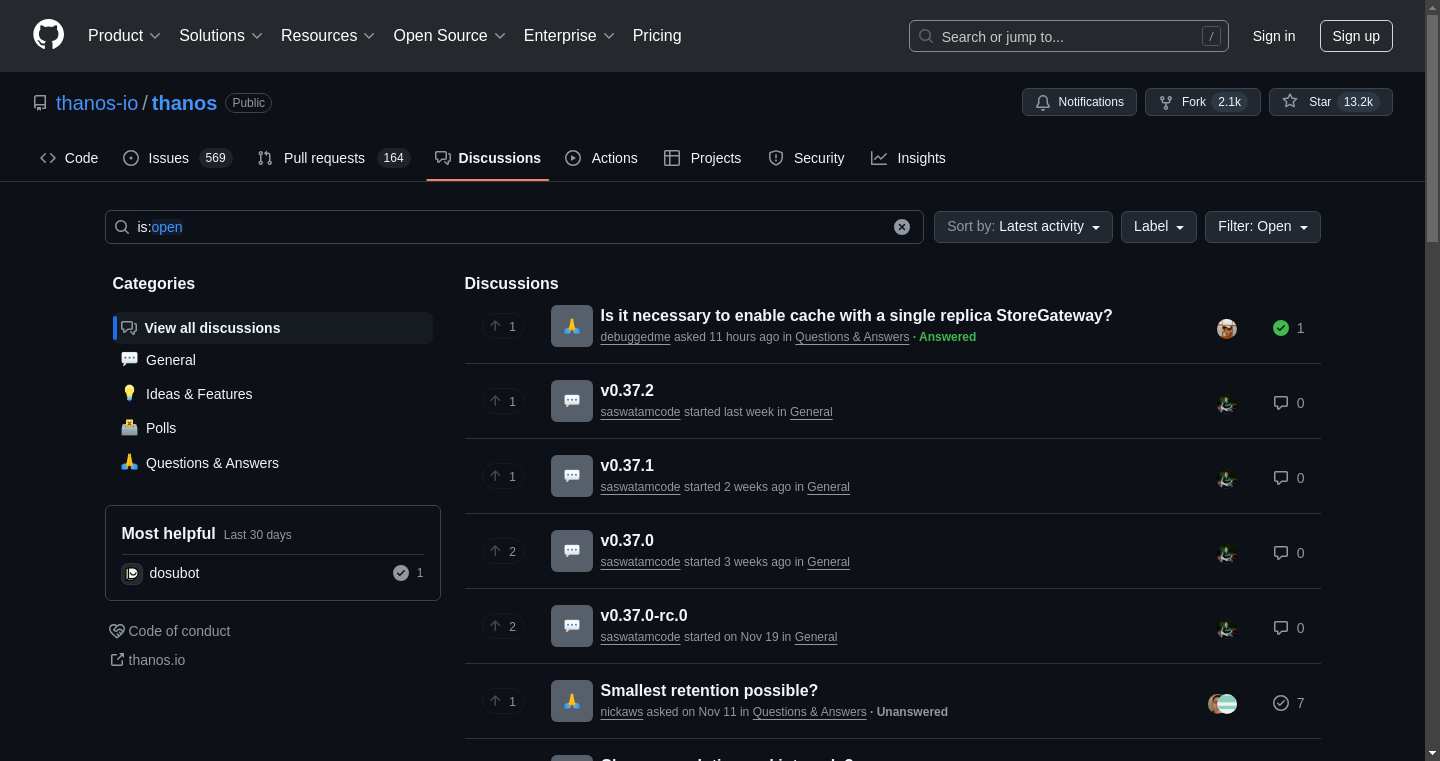Expand the Product menu

pos(124,36)
